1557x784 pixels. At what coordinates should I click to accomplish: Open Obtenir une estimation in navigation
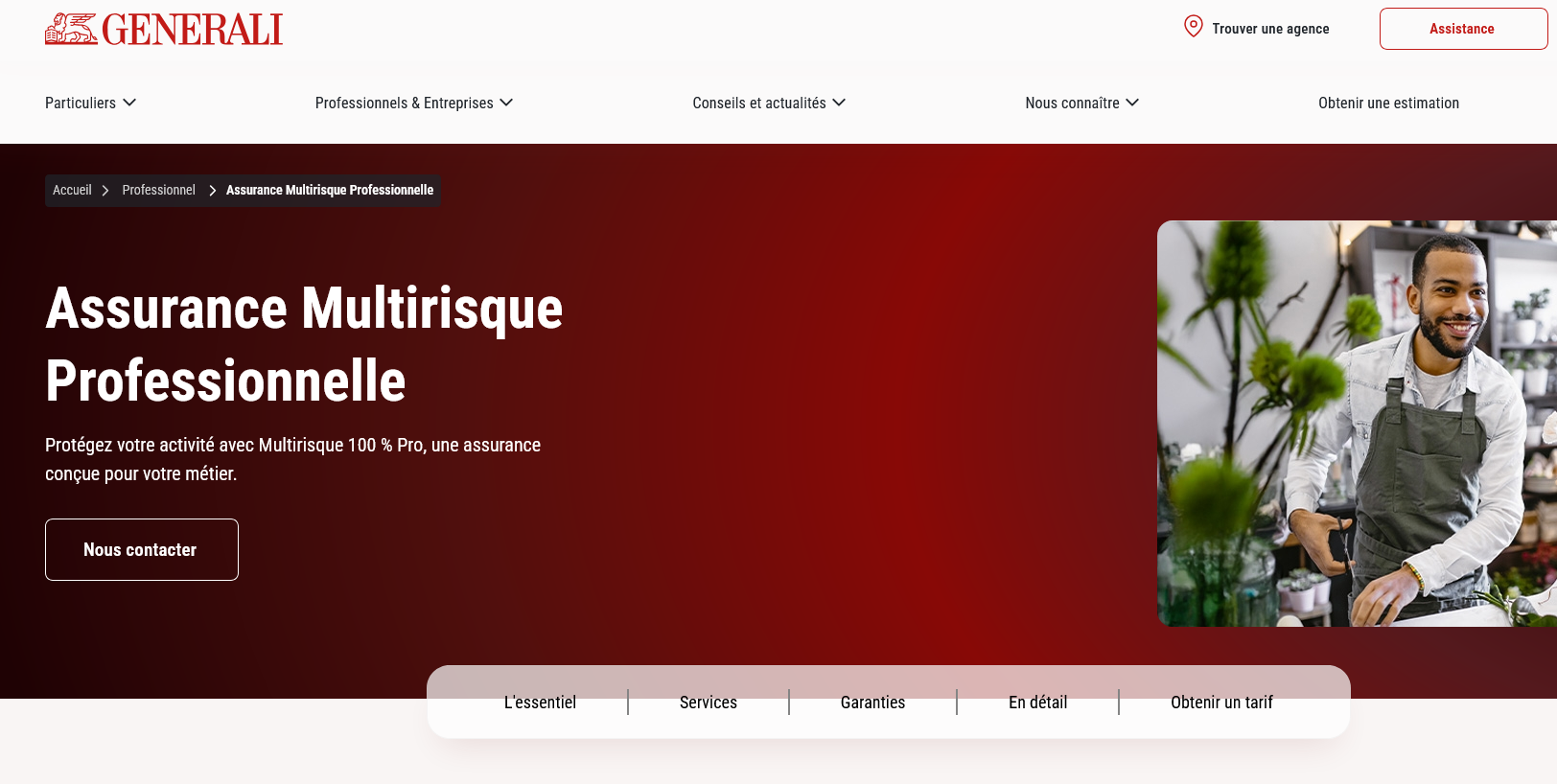pyautogui.click(x=1387, y=103)
